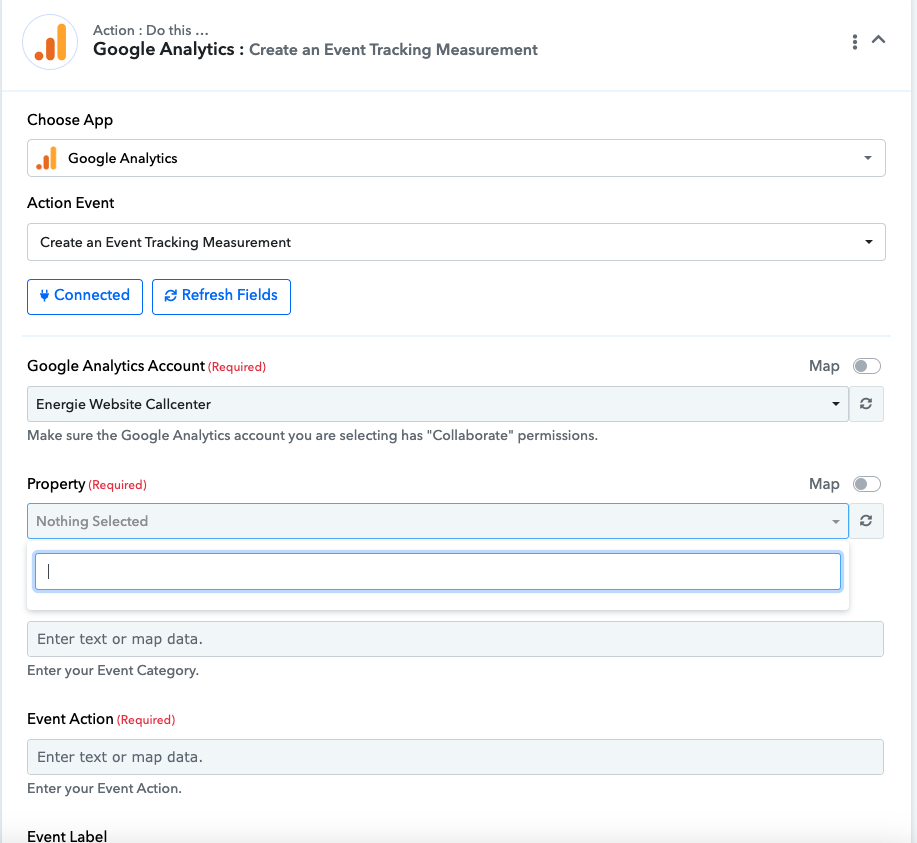Click the Collaborate permissions hint text

(x=312, y=435)
